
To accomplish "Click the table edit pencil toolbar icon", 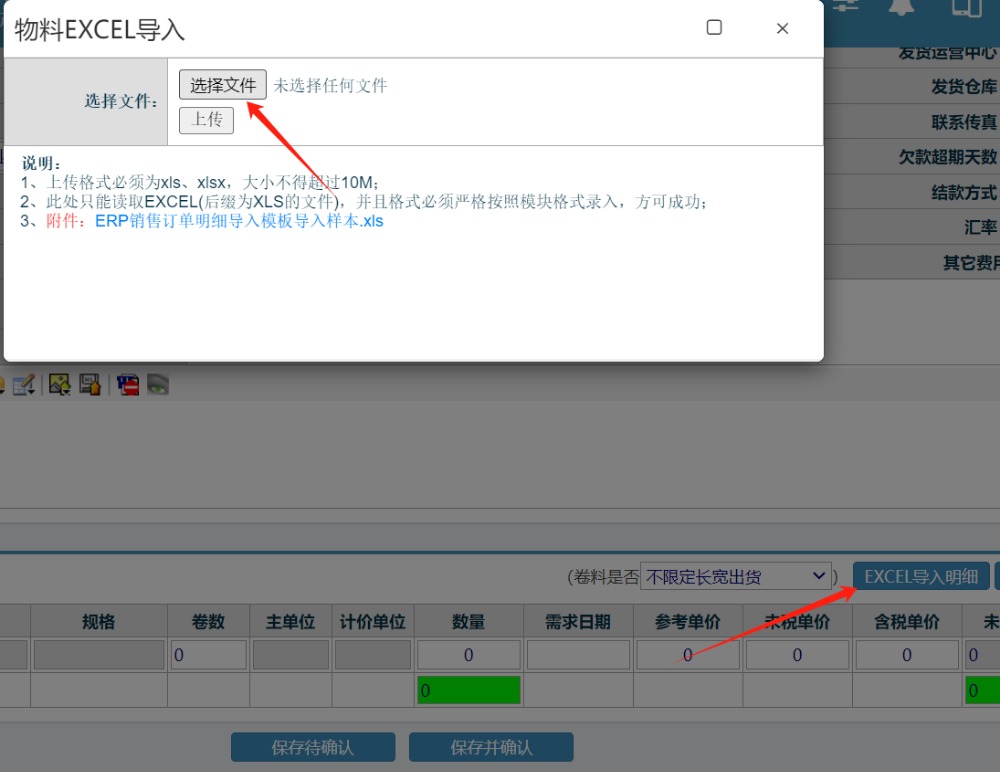I will tap(24, 384).
